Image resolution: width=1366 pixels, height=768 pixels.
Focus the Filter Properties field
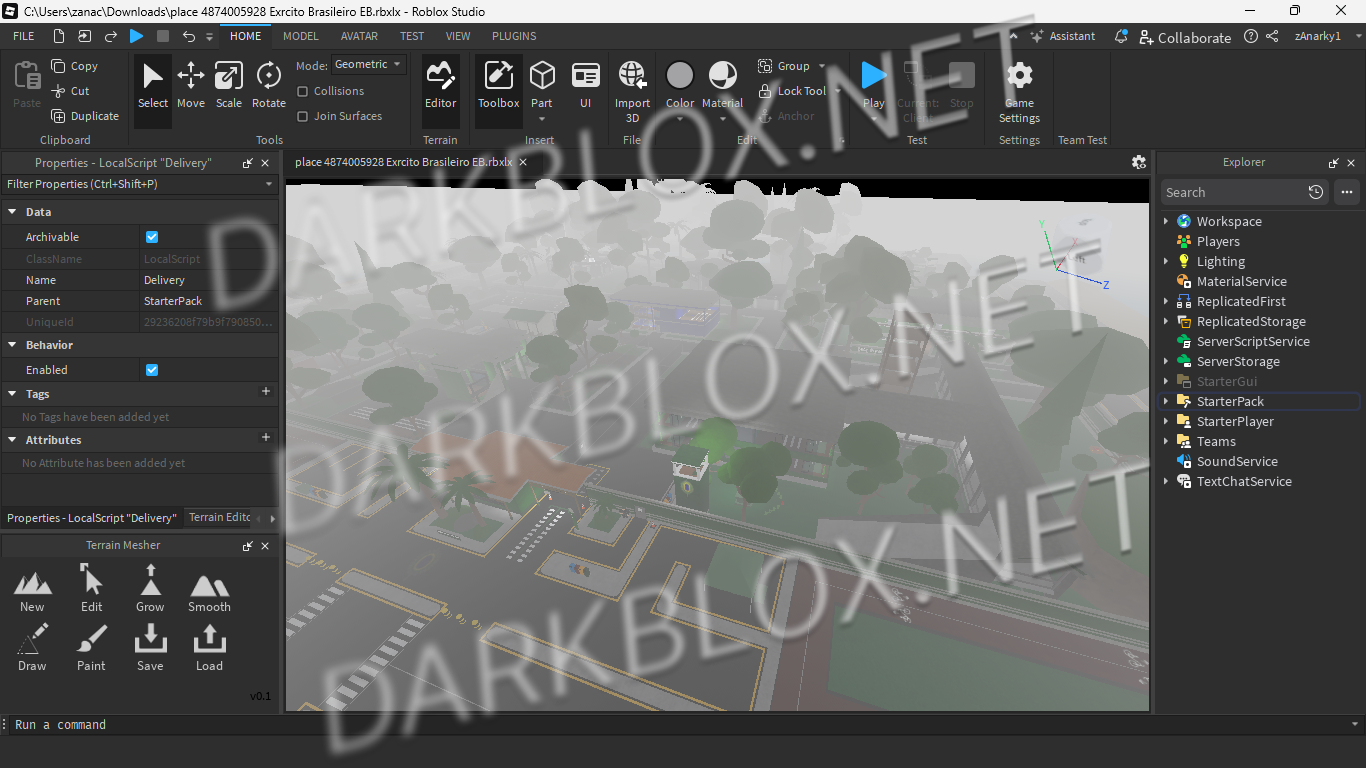[x=139, y=184]
